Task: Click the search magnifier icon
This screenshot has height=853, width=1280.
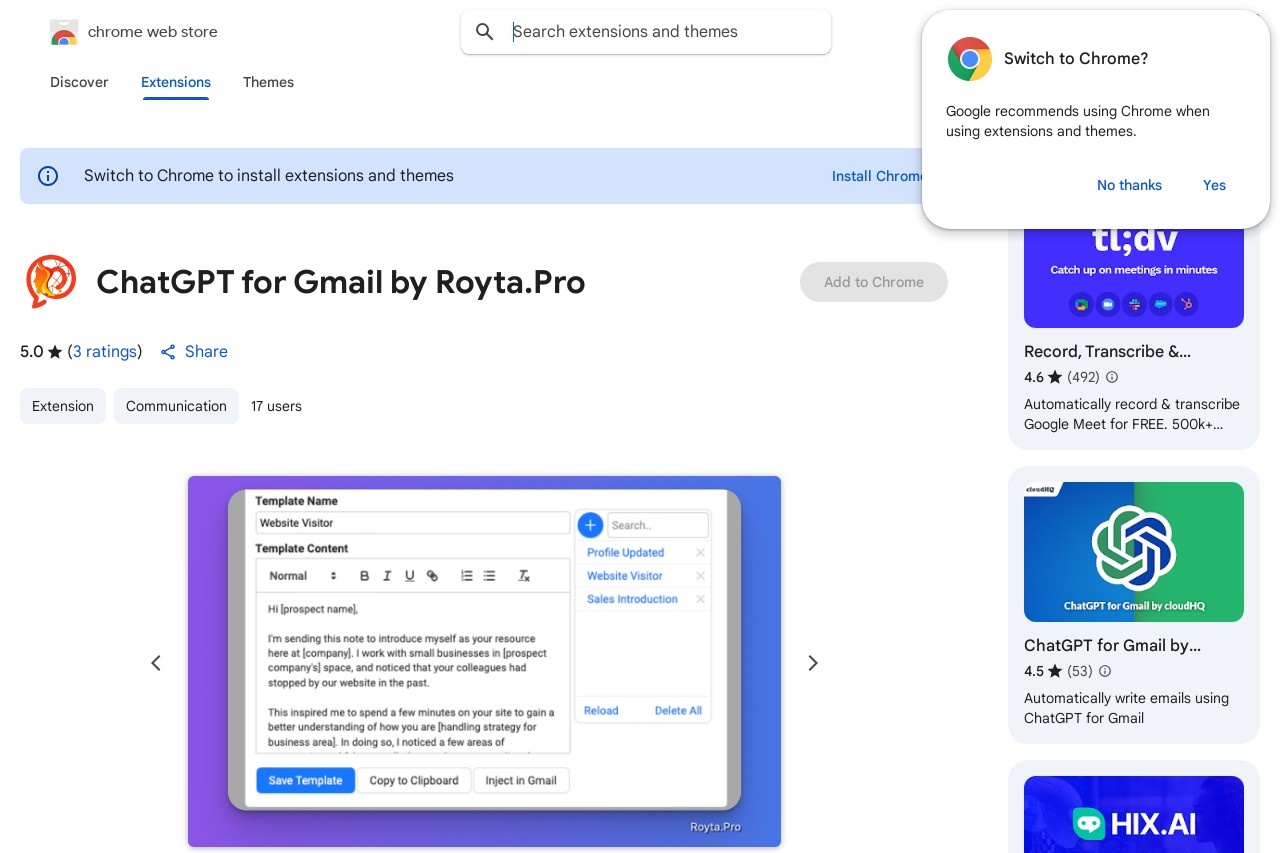Action: tap(485, 32)
